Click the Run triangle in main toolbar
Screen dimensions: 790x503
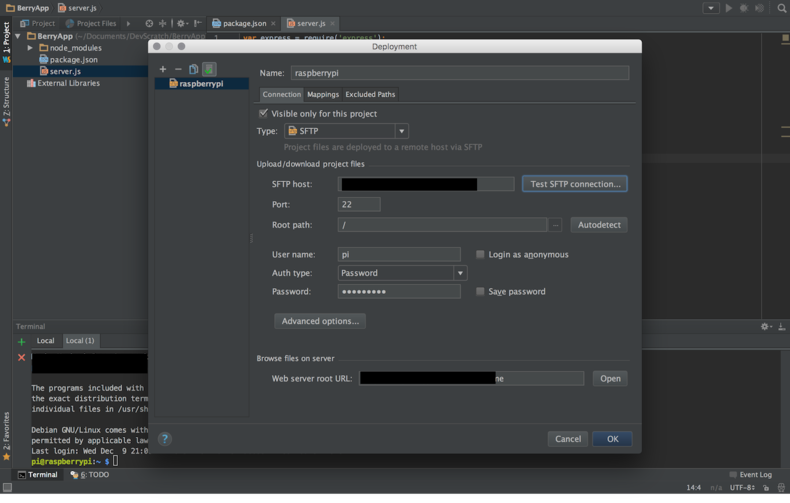(729, 8)
